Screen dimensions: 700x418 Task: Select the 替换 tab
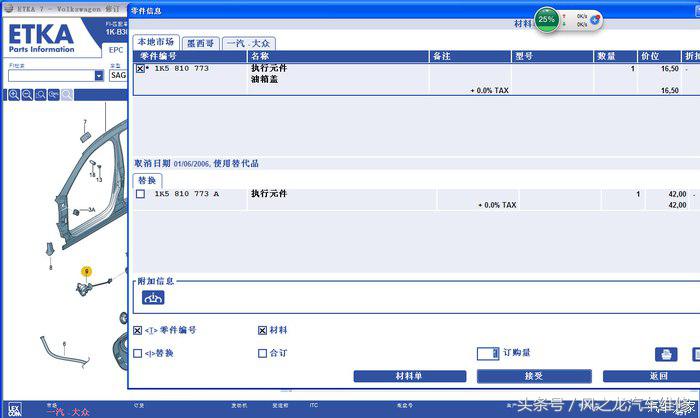(x=147, y=180)
